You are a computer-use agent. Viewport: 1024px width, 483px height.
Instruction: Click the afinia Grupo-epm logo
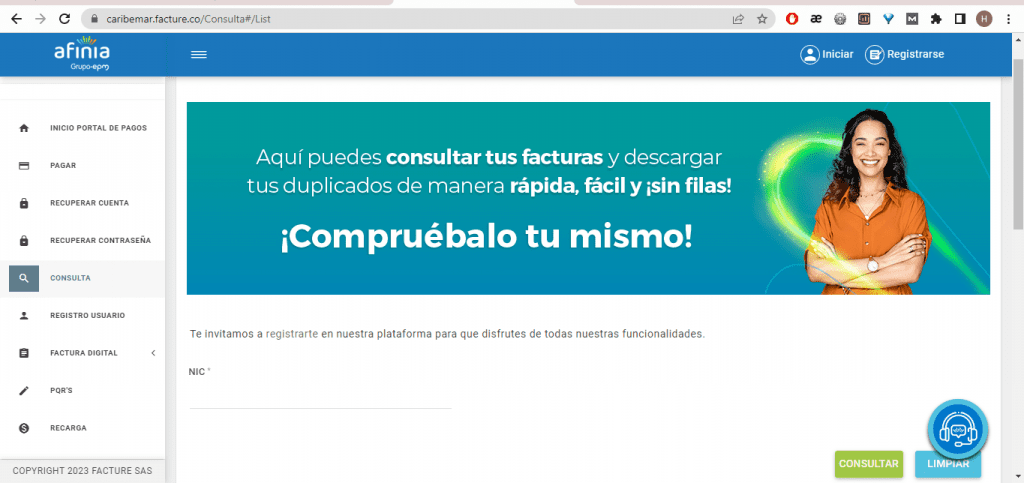[82, 54]
